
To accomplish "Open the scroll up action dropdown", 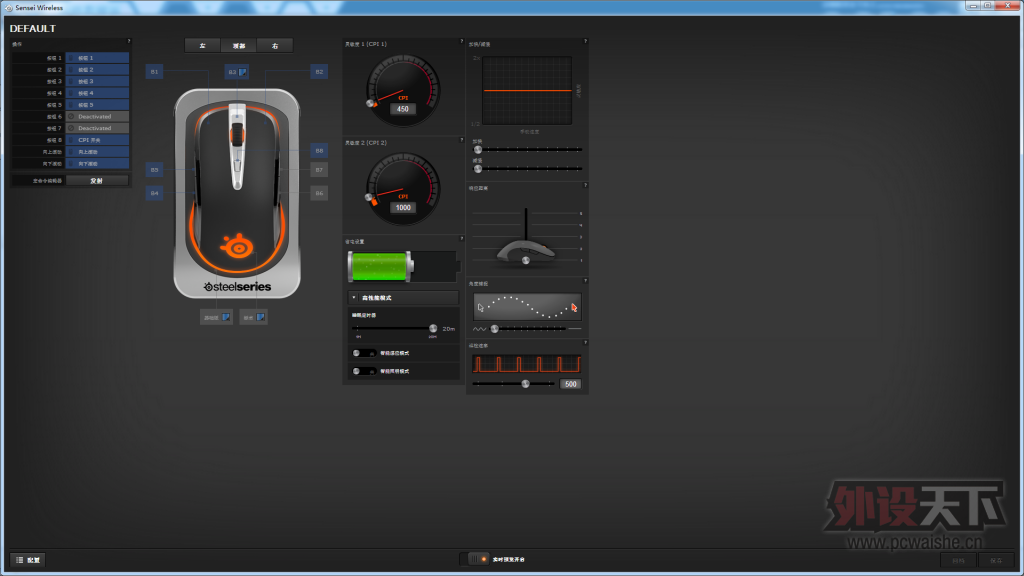I will pos(97,152).
